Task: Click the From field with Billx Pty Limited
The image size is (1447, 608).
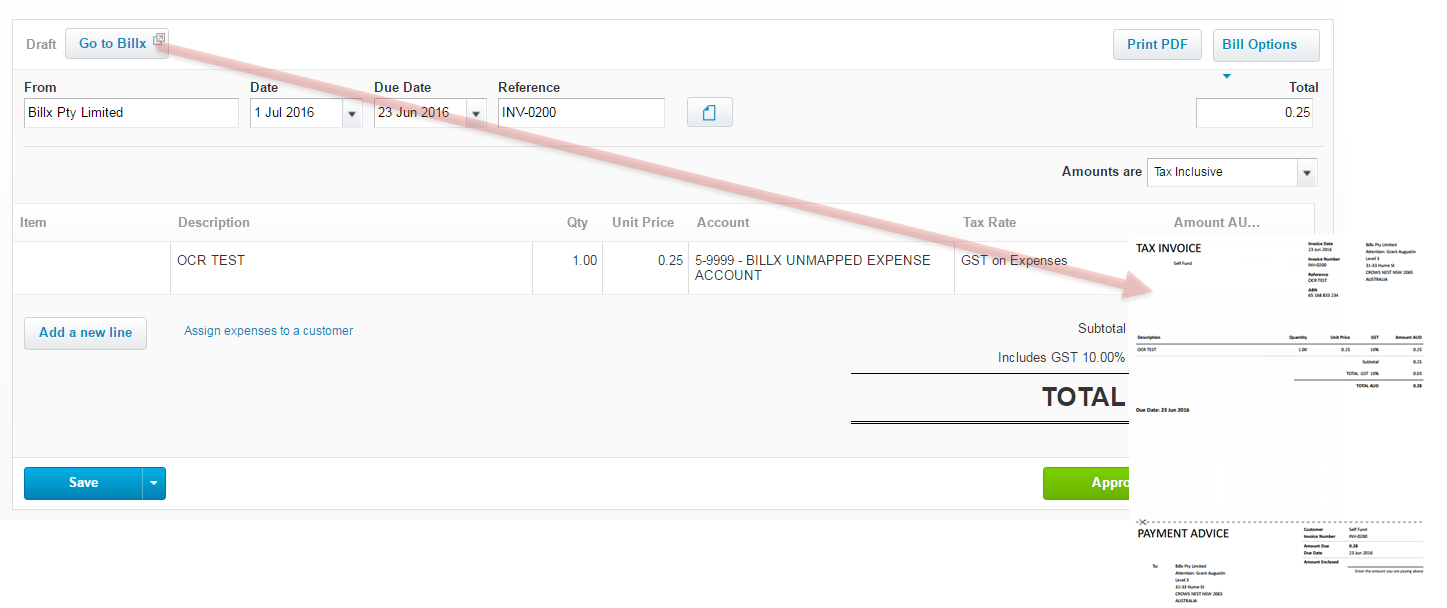Action: click(x=131, y=113)
